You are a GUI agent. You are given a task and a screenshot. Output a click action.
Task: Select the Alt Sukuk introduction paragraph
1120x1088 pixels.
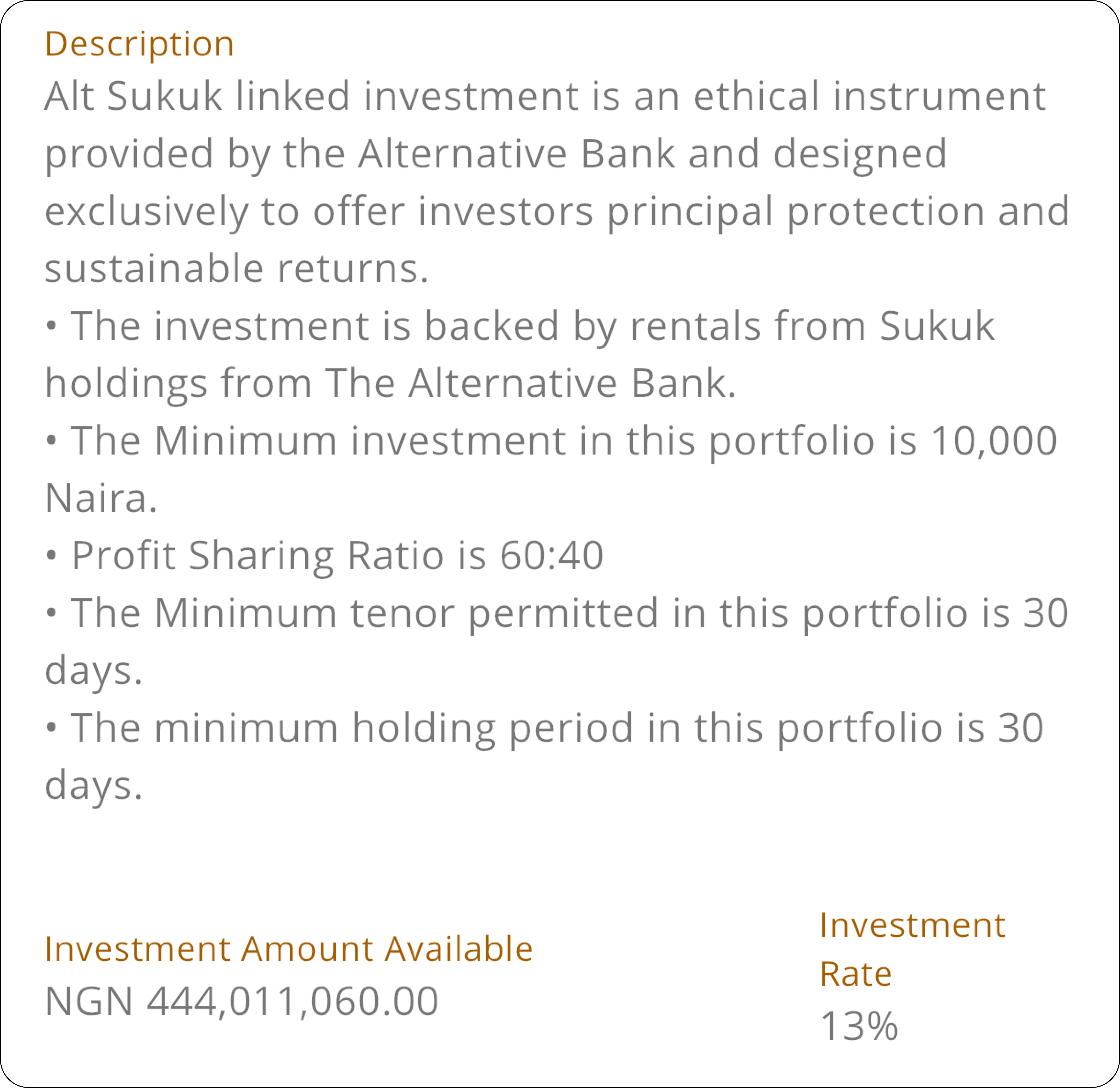click(x=557, y=182)
